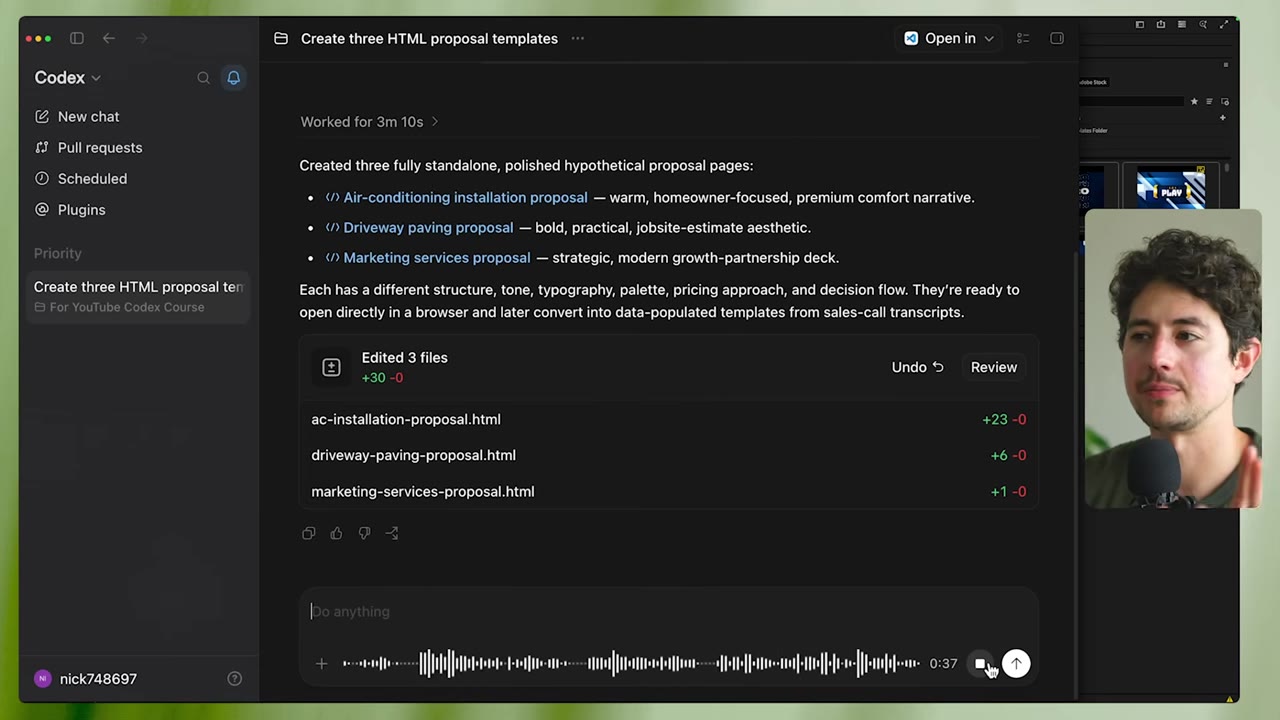Select the 'Create three HTML proposal' chat in sidebar
Screen dimensions: 1280x720
(138, 296)
